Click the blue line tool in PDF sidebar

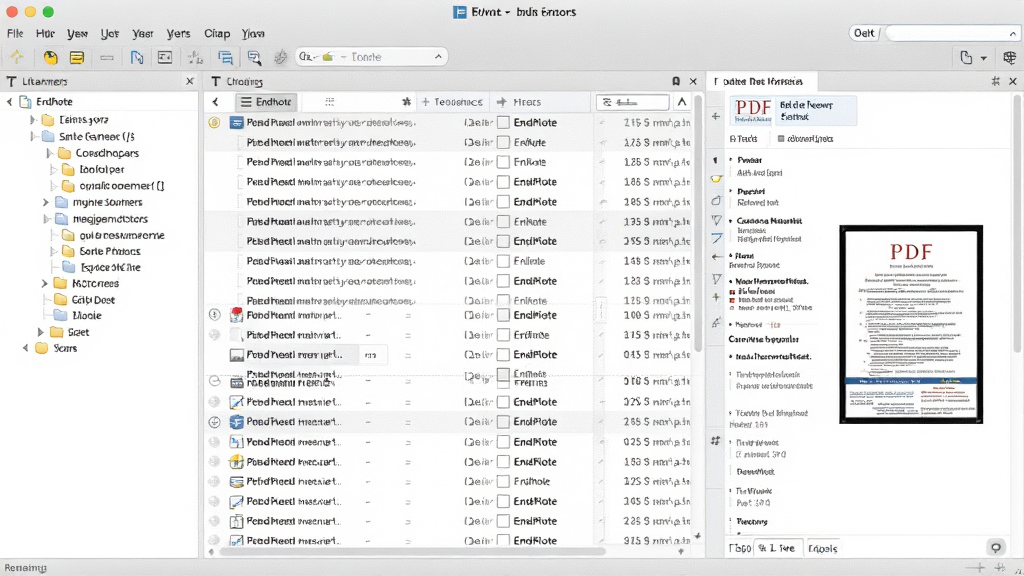[x=716, y=239]
